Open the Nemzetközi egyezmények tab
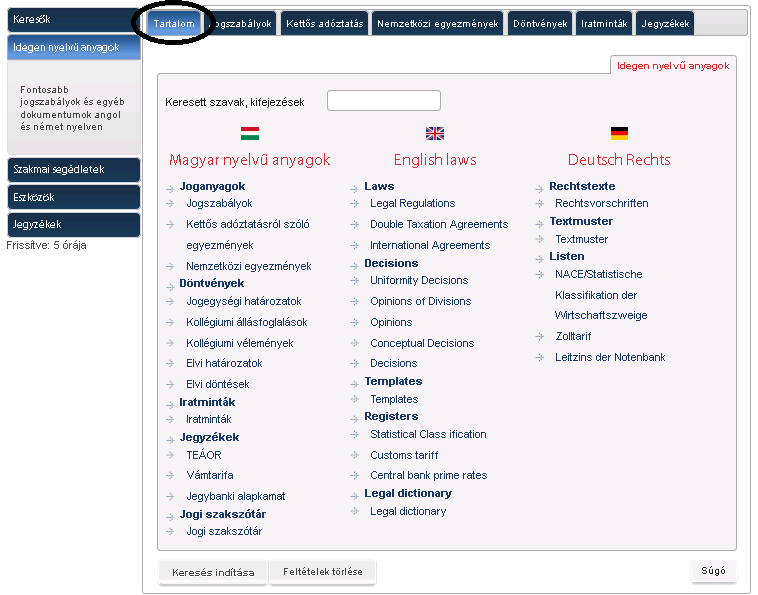The width and height of the screenshot is (758, 595). point(437,23)
